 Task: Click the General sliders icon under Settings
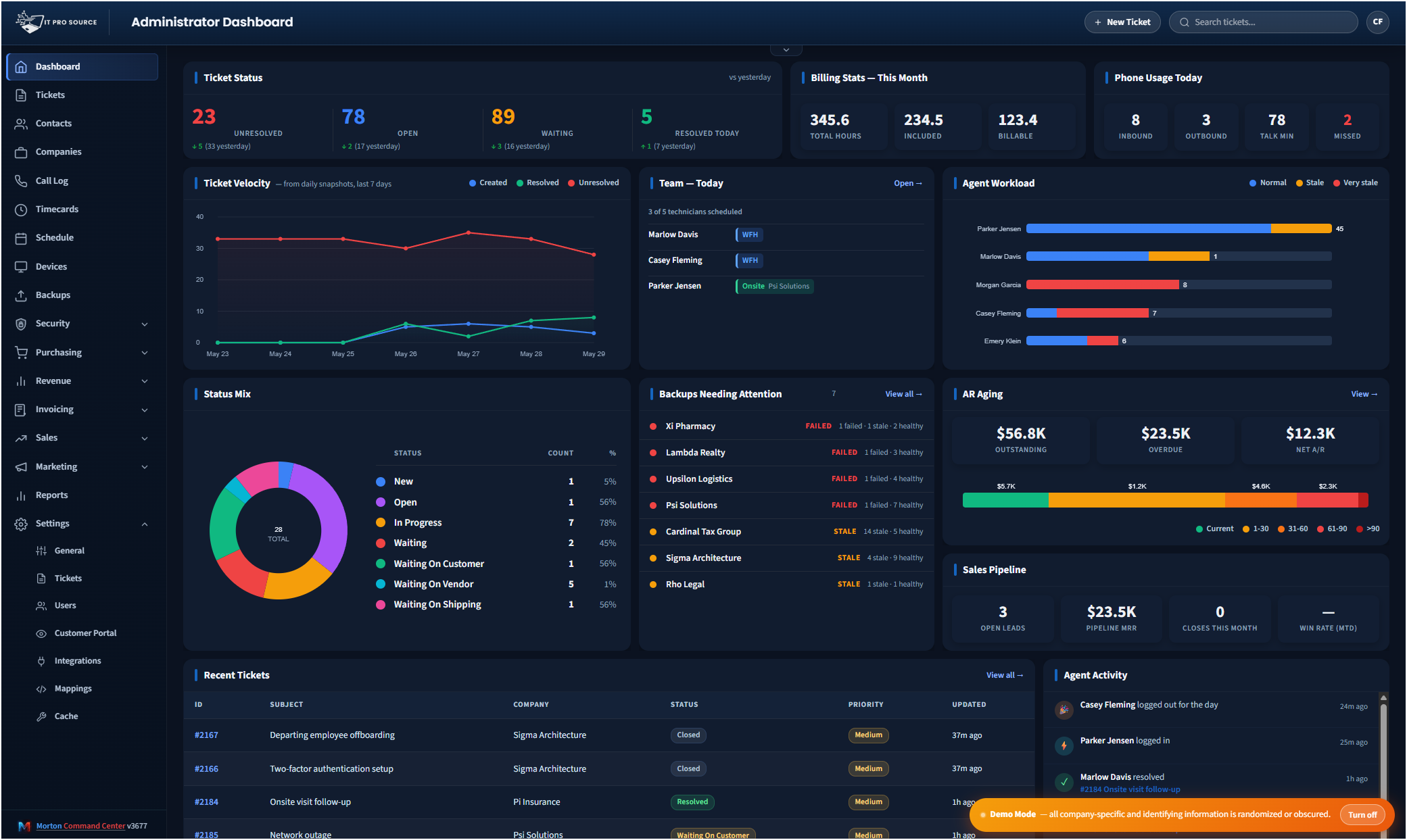point(41,551)
